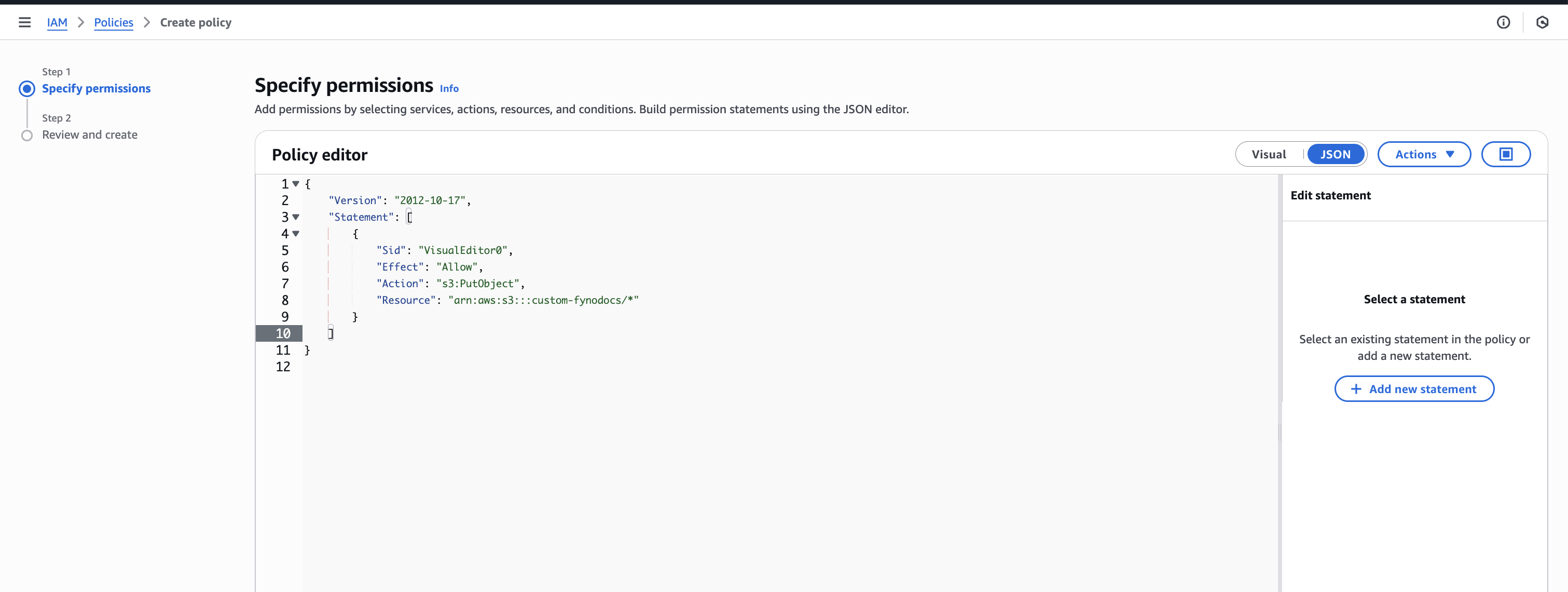This screenshot has height=592, width=1568.
Task: Collapse the Statement array fold on line 3
Action: tap(296, 217)
